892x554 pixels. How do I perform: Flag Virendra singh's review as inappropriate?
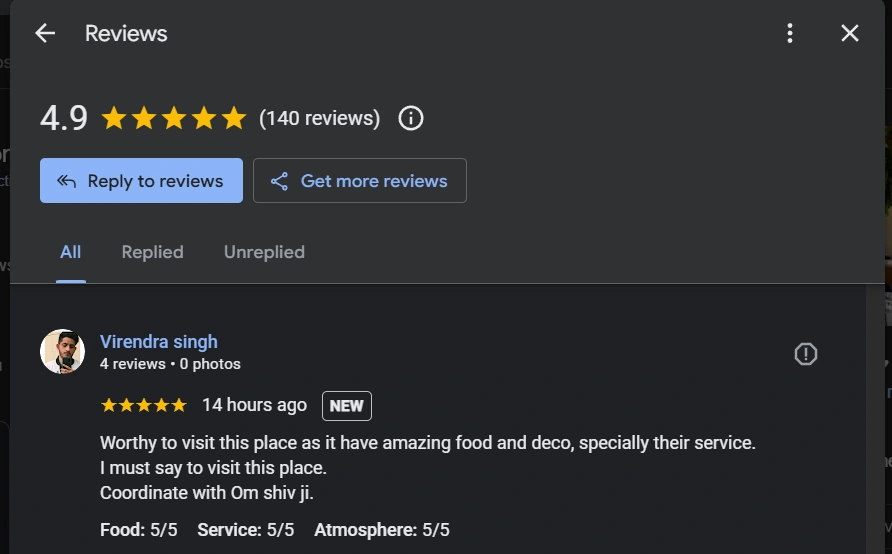pos(805,354)
